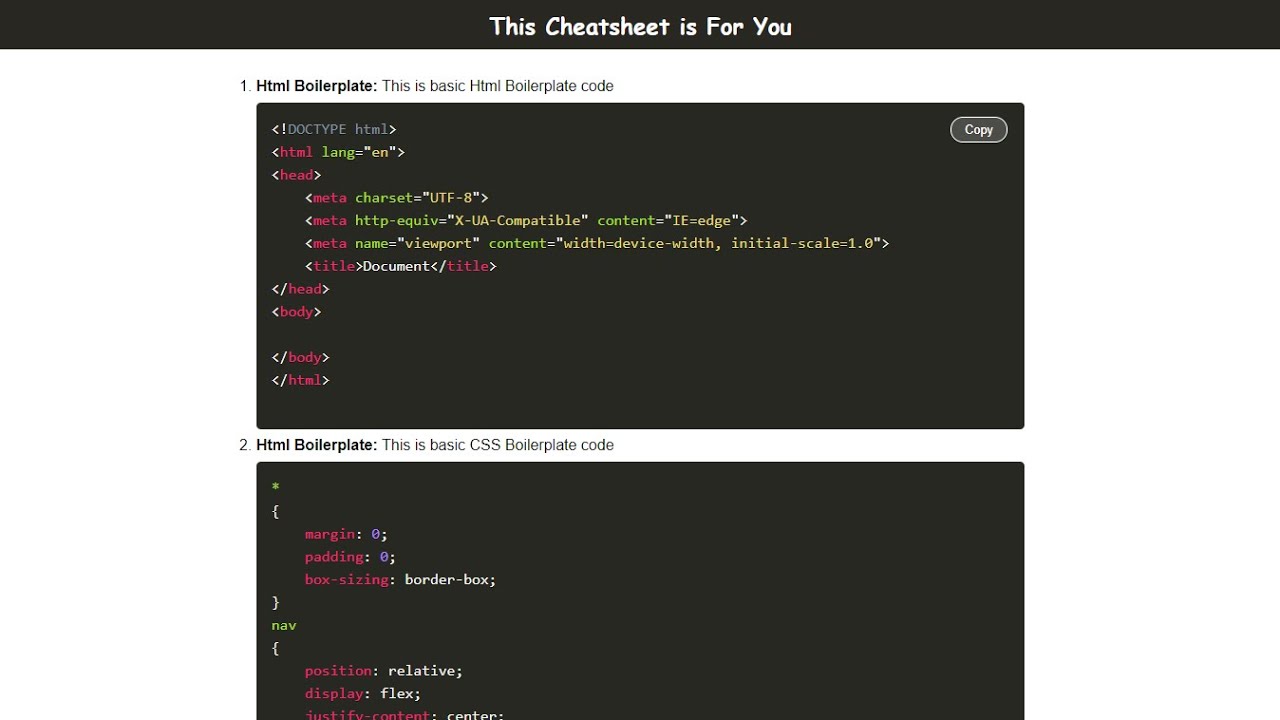The image size is (1280, 720).
Task: Click the Copy button on HTML code block
Action: tap(978, 130)
